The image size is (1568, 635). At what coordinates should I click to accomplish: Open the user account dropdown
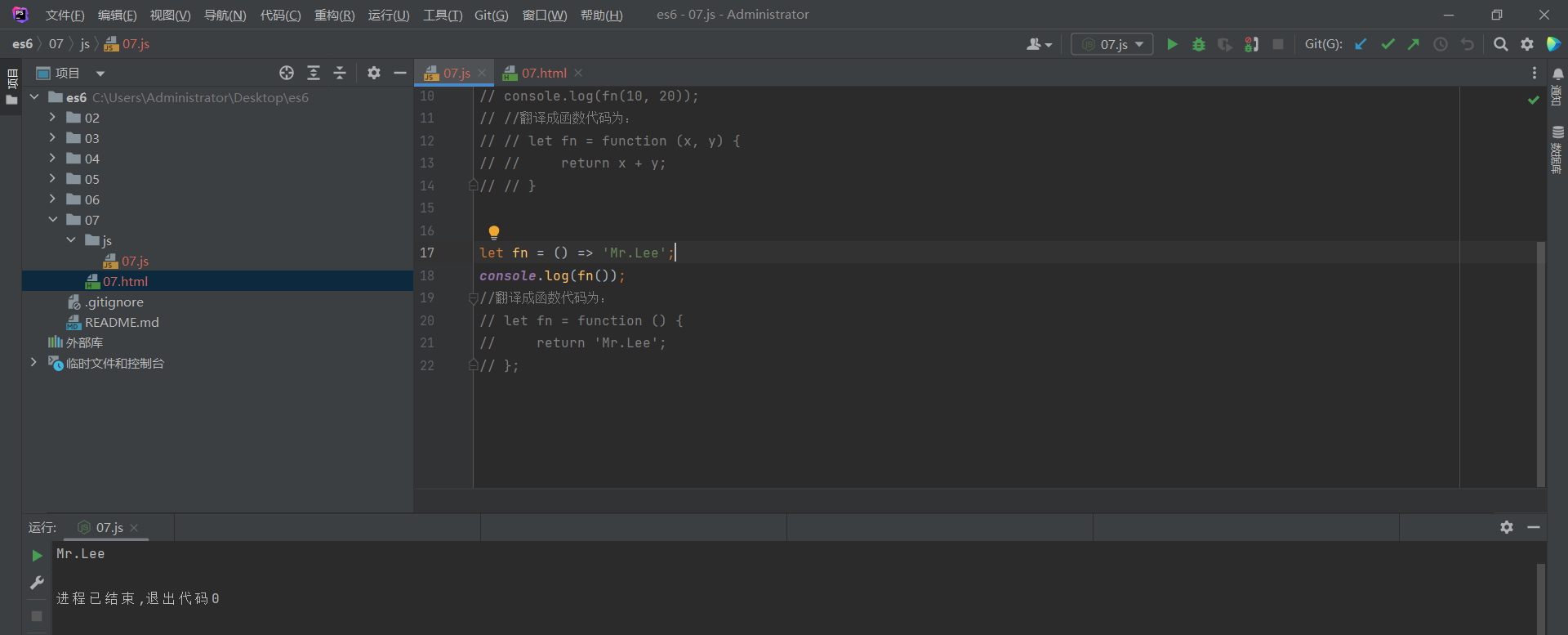1040,44
